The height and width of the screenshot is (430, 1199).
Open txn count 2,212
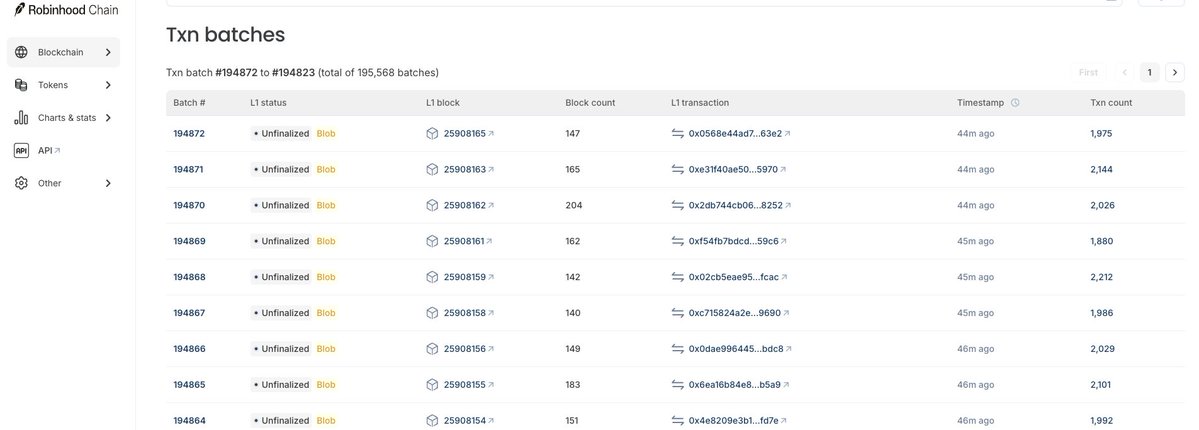point(1102,277)
